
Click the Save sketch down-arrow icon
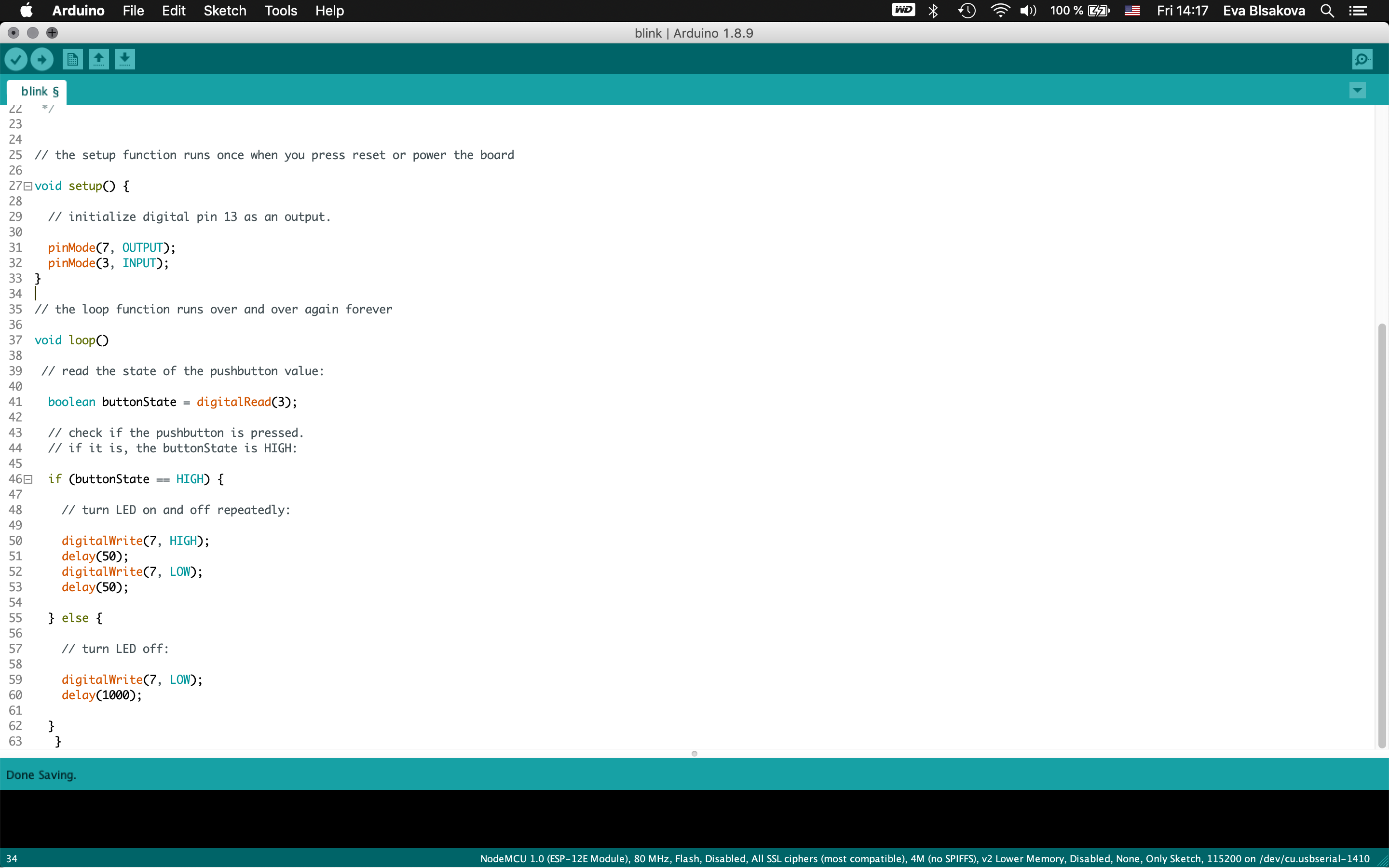point(124,59)
